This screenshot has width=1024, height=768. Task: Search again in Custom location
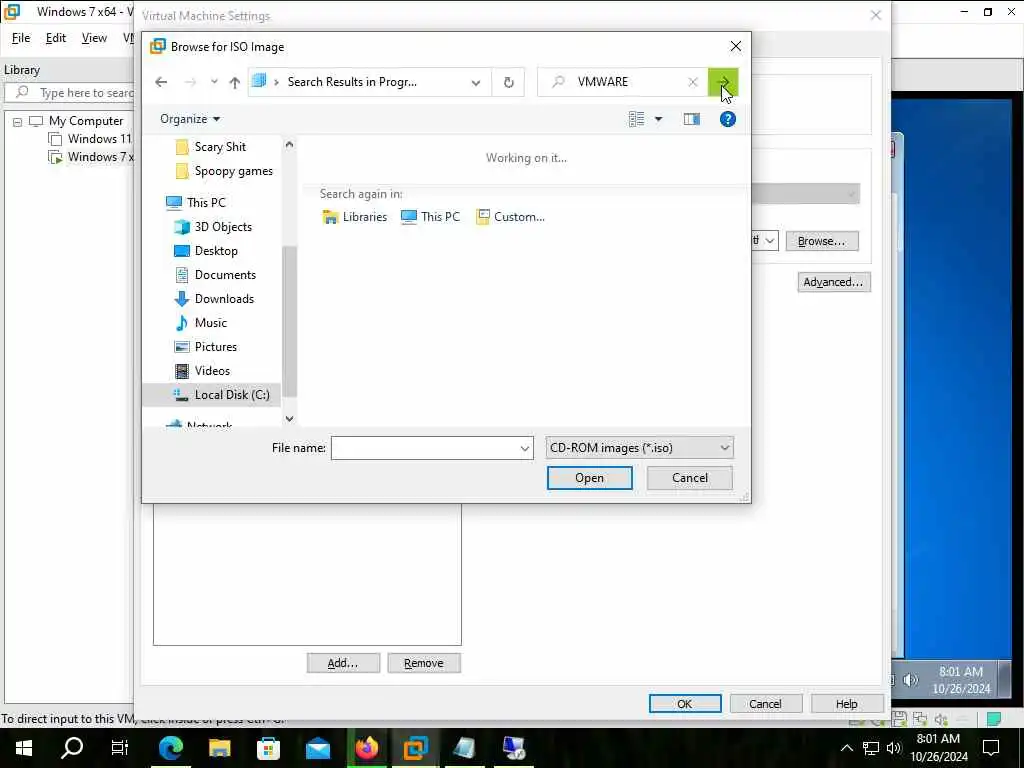pyautogui.click(x=510, y=217)
